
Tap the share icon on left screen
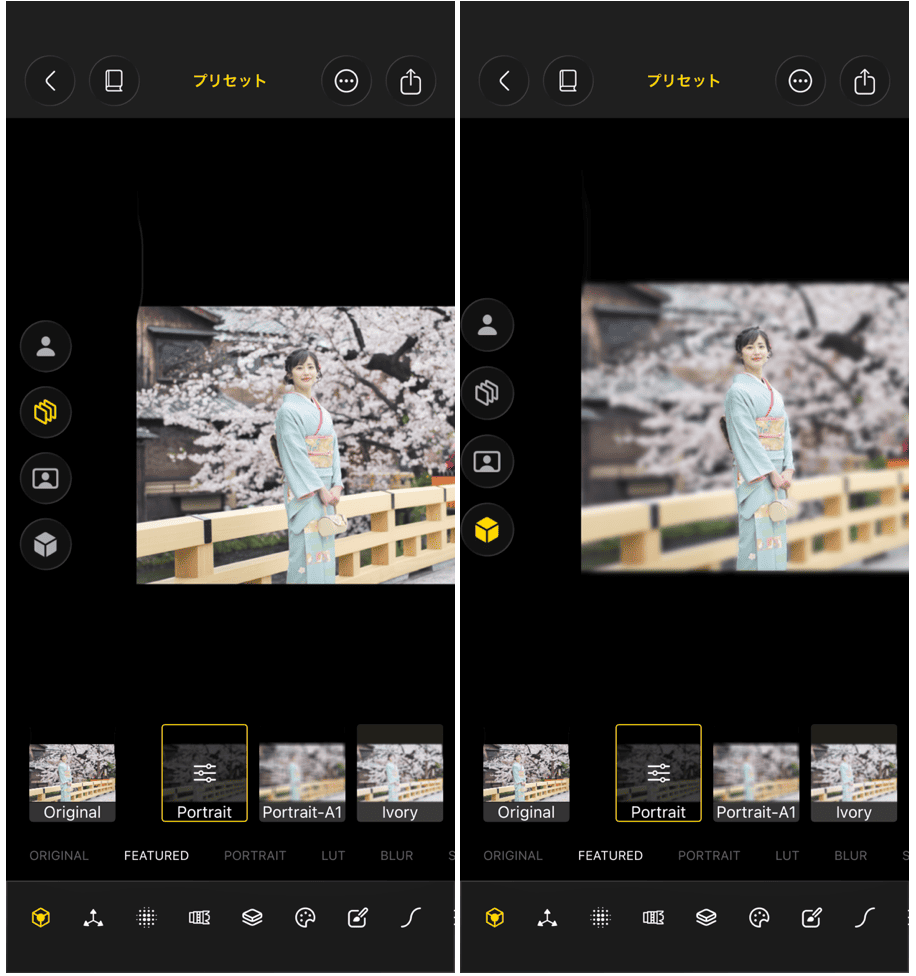pos(411,81)
